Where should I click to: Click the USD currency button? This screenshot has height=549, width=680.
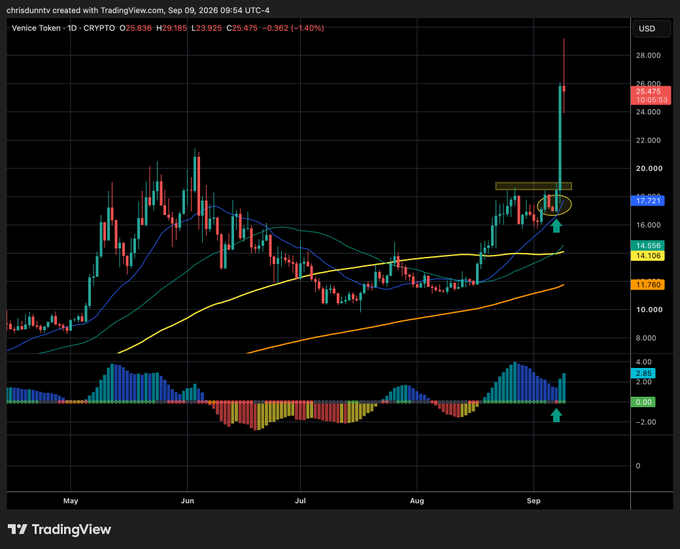click(651, 29)
